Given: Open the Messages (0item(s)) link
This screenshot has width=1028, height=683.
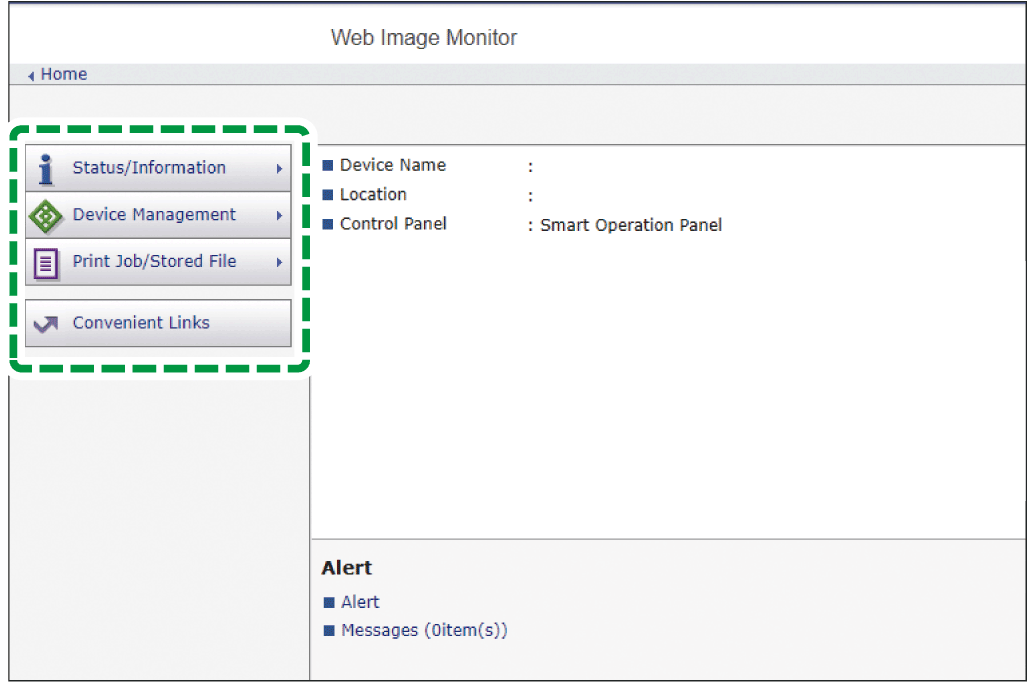Looking at the screenshot, I should click(424, 631).
